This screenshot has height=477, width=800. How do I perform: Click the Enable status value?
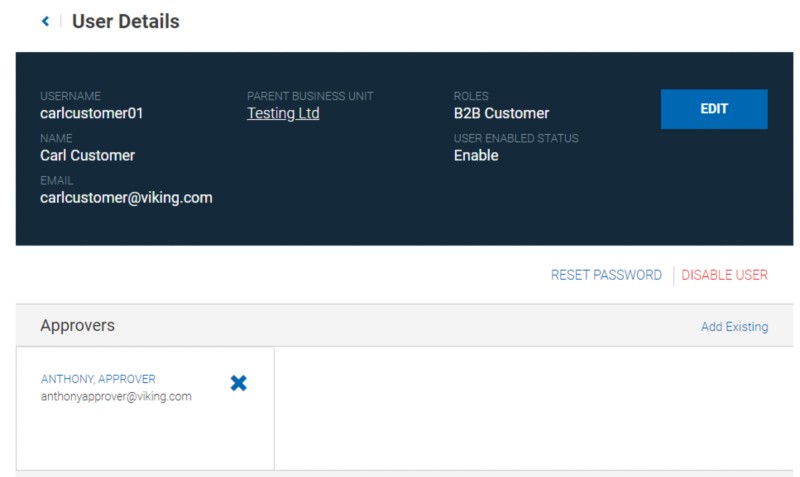click(x=476, y=155)
